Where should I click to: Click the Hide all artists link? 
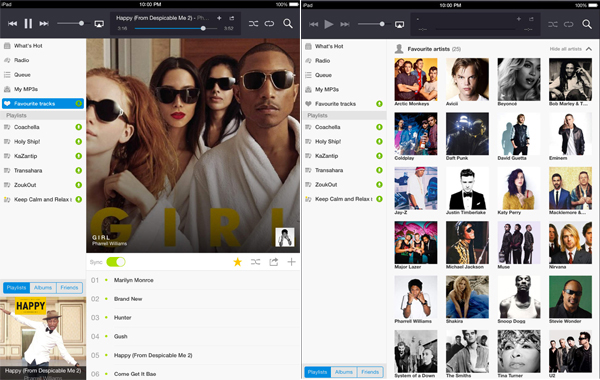pos(566,49)
